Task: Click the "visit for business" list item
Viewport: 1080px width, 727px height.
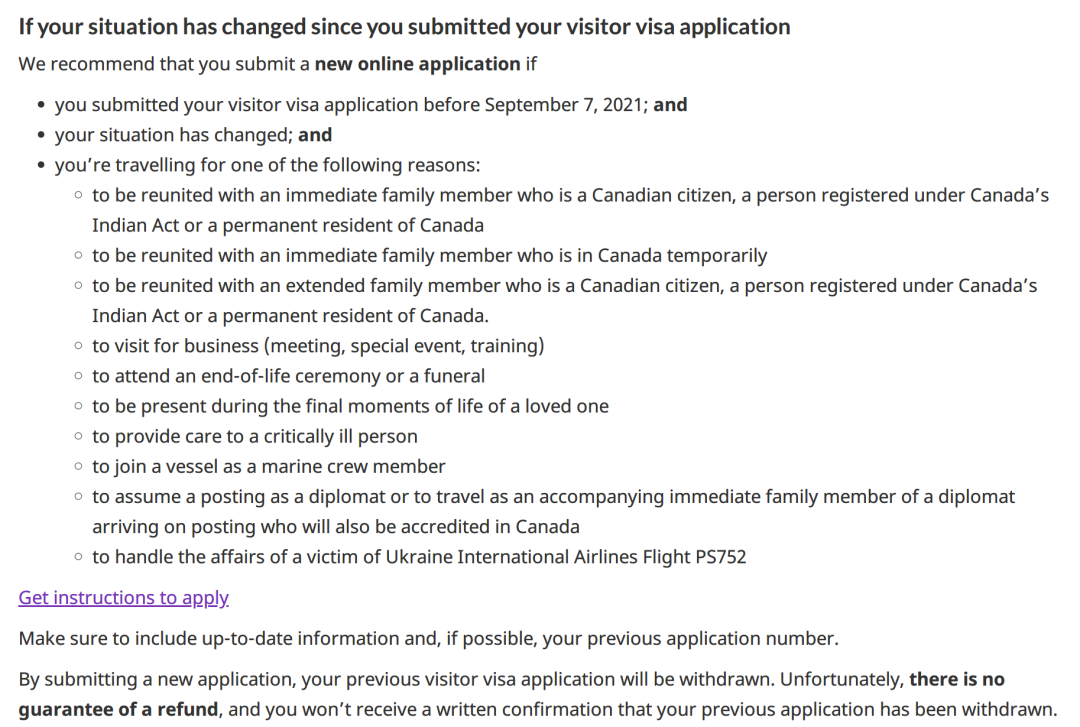Action: click(318, 346)
